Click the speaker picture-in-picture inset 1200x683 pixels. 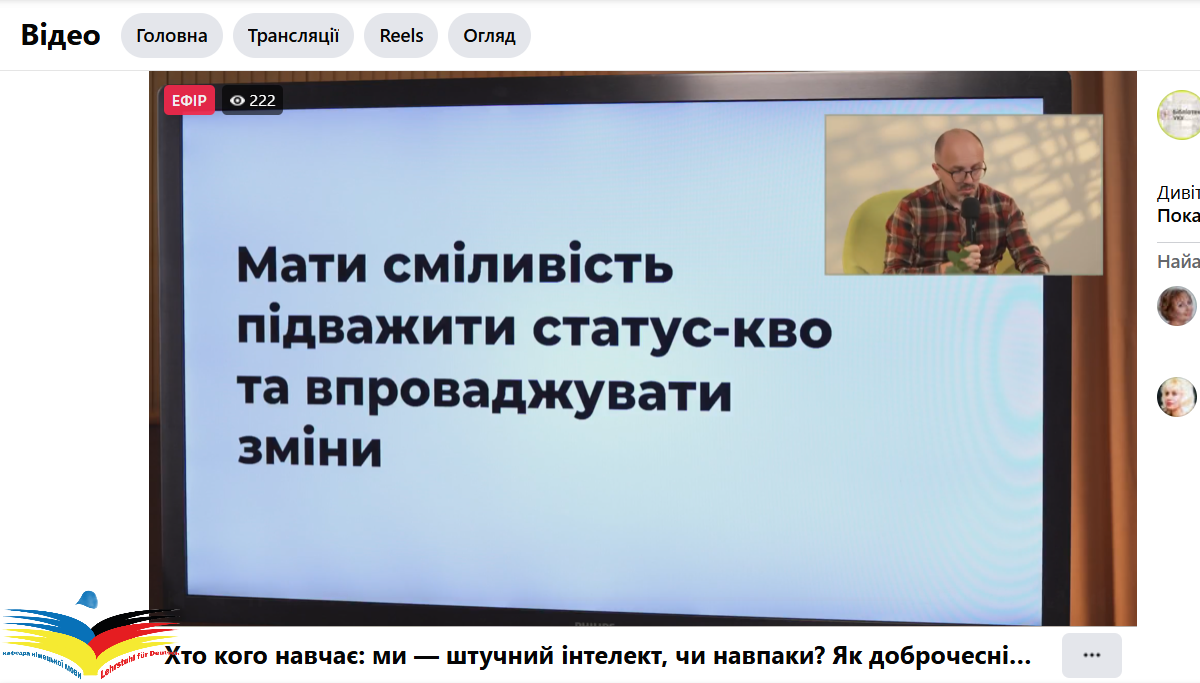pyautogui.click(x=963, y=194)
